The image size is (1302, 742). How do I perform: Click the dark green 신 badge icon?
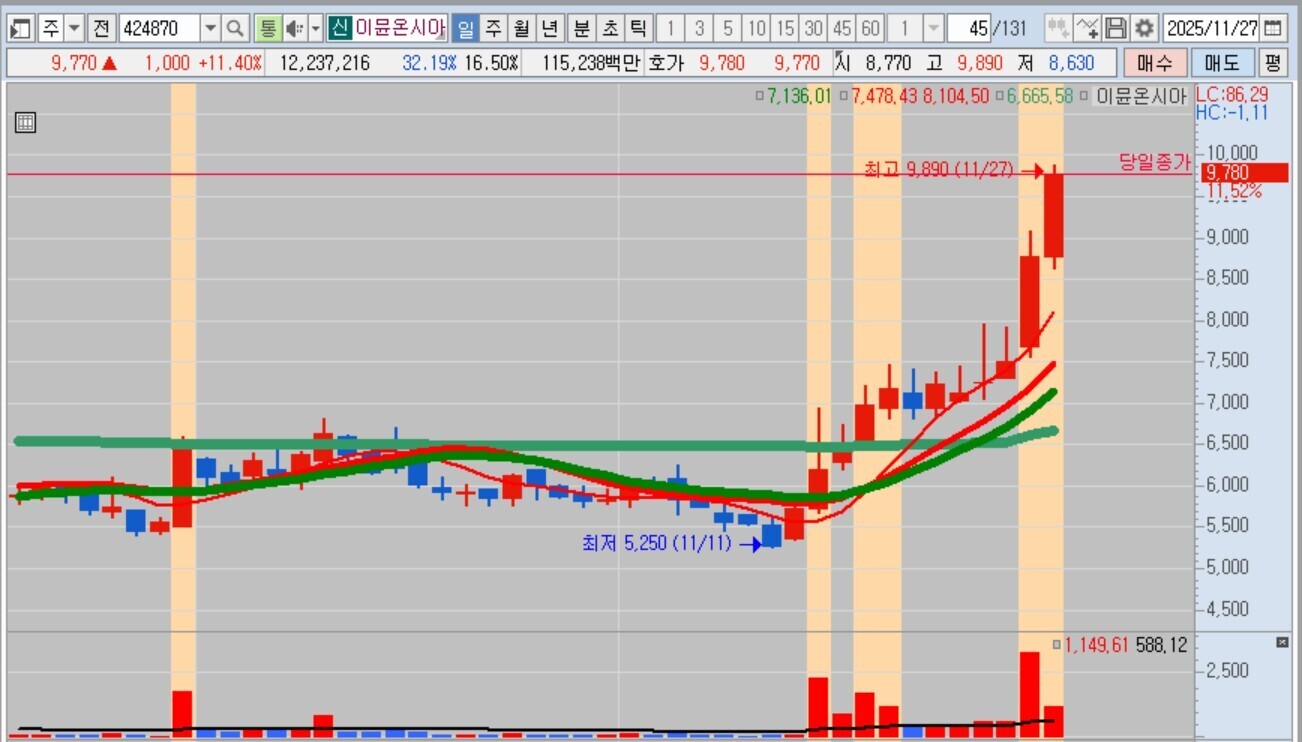click(340, 28)
